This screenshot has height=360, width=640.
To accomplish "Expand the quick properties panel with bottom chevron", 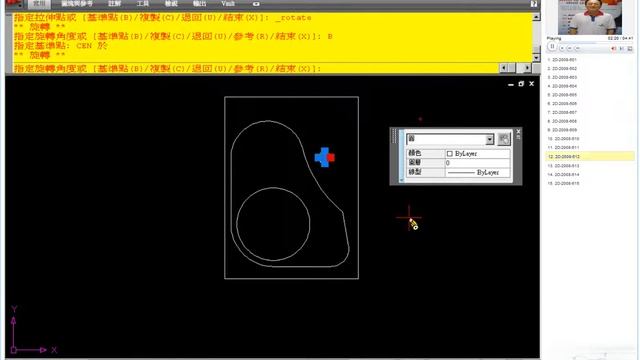I will (x=402, y=180).
